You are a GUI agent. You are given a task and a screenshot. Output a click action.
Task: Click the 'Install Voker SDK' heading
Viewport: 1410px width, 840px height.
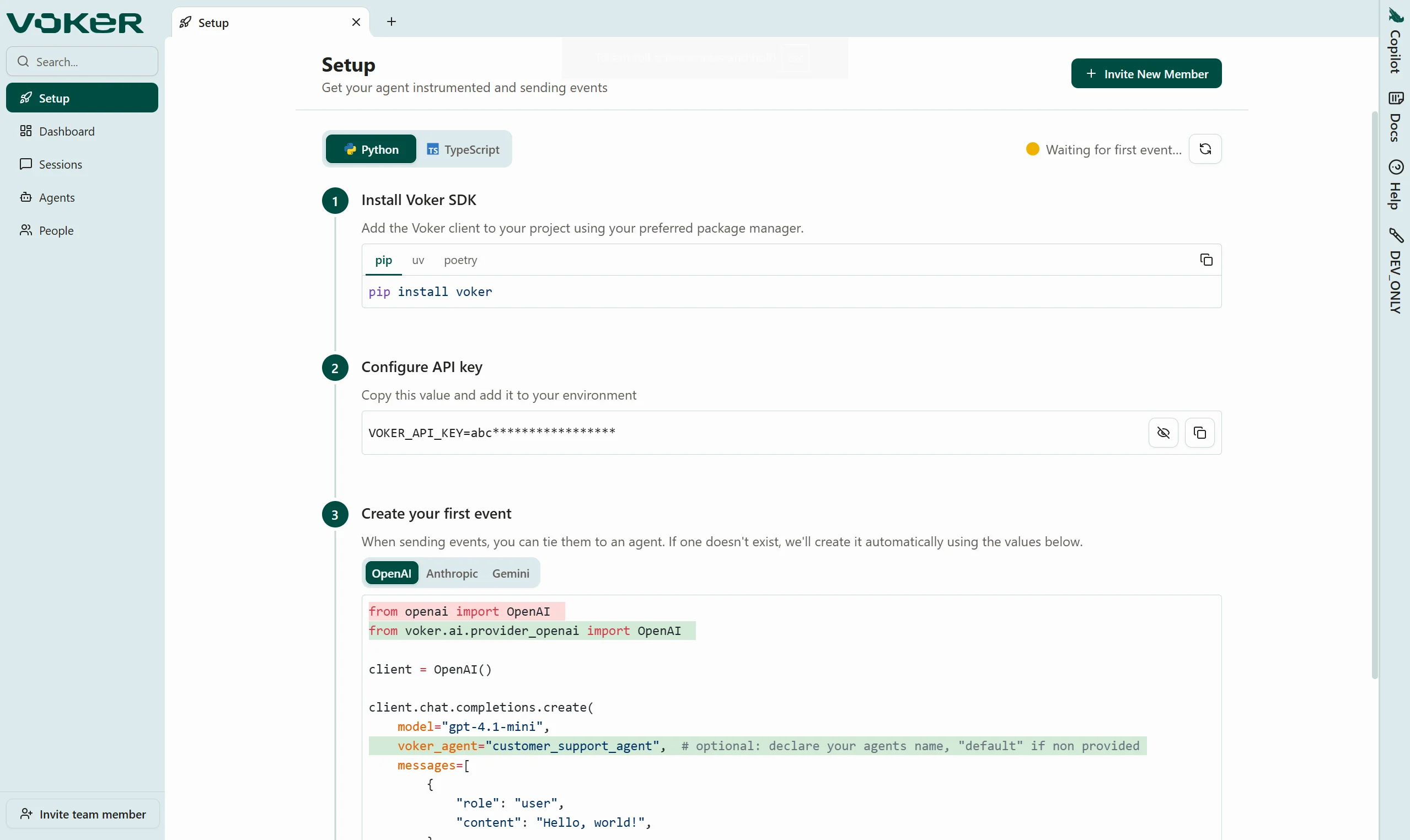point(419,200)
